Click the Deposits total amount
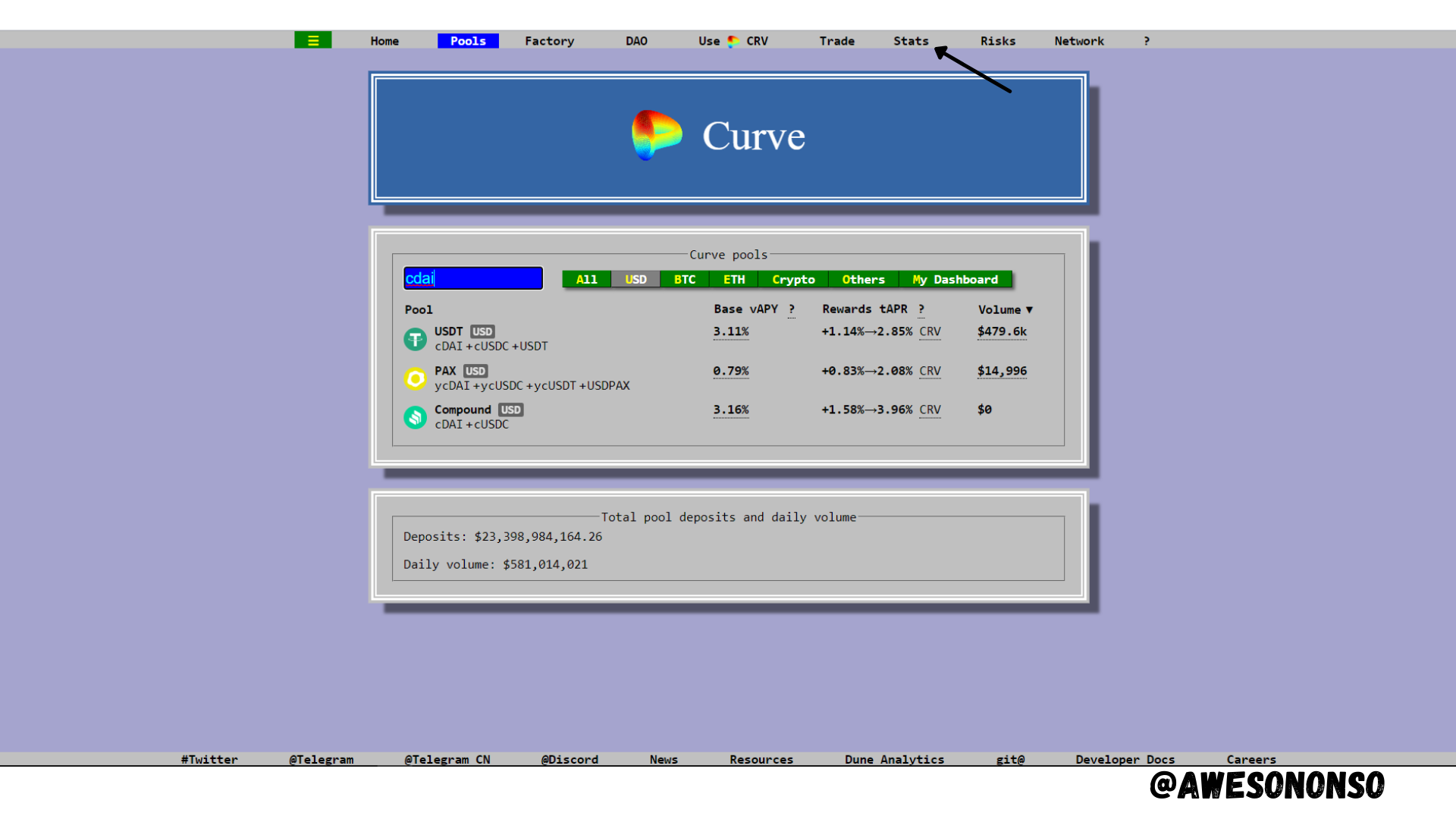 538,536
